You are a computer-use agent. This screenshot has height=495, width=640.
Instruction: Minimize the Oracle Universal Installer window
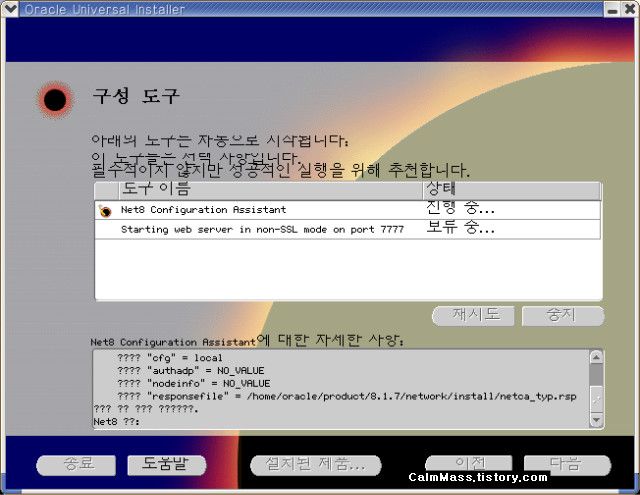[612, 10]
